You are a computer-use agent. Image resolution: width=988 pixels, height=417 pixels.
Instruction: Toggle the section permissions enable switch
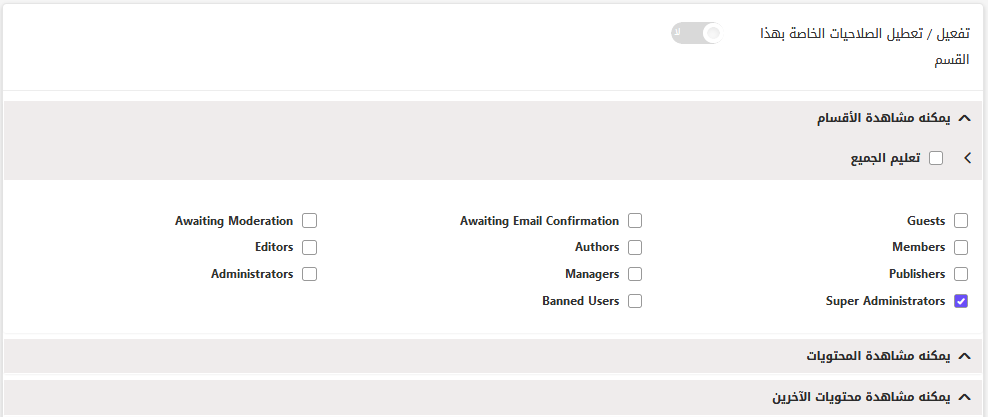696,33
